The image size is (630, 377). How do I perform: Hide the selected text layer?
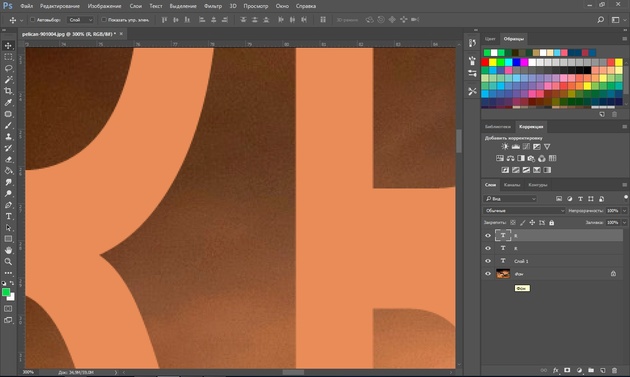[488, 236]
